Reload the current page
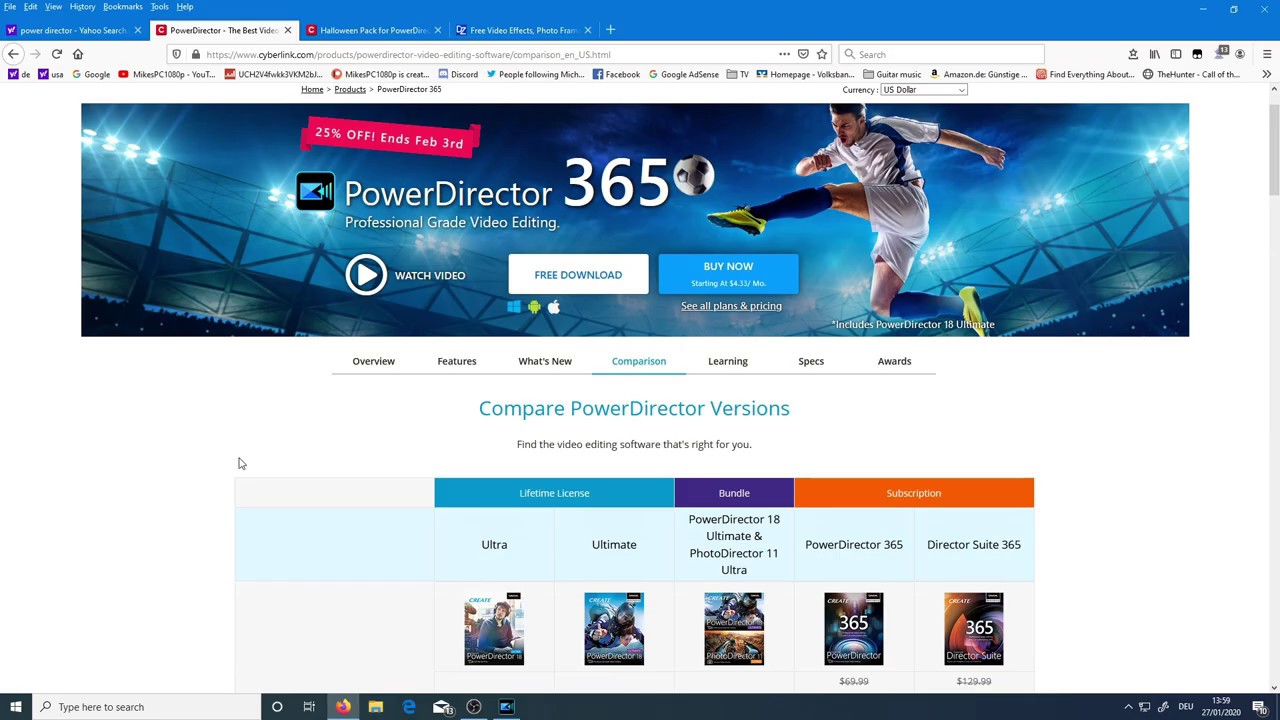 point(57,54)
